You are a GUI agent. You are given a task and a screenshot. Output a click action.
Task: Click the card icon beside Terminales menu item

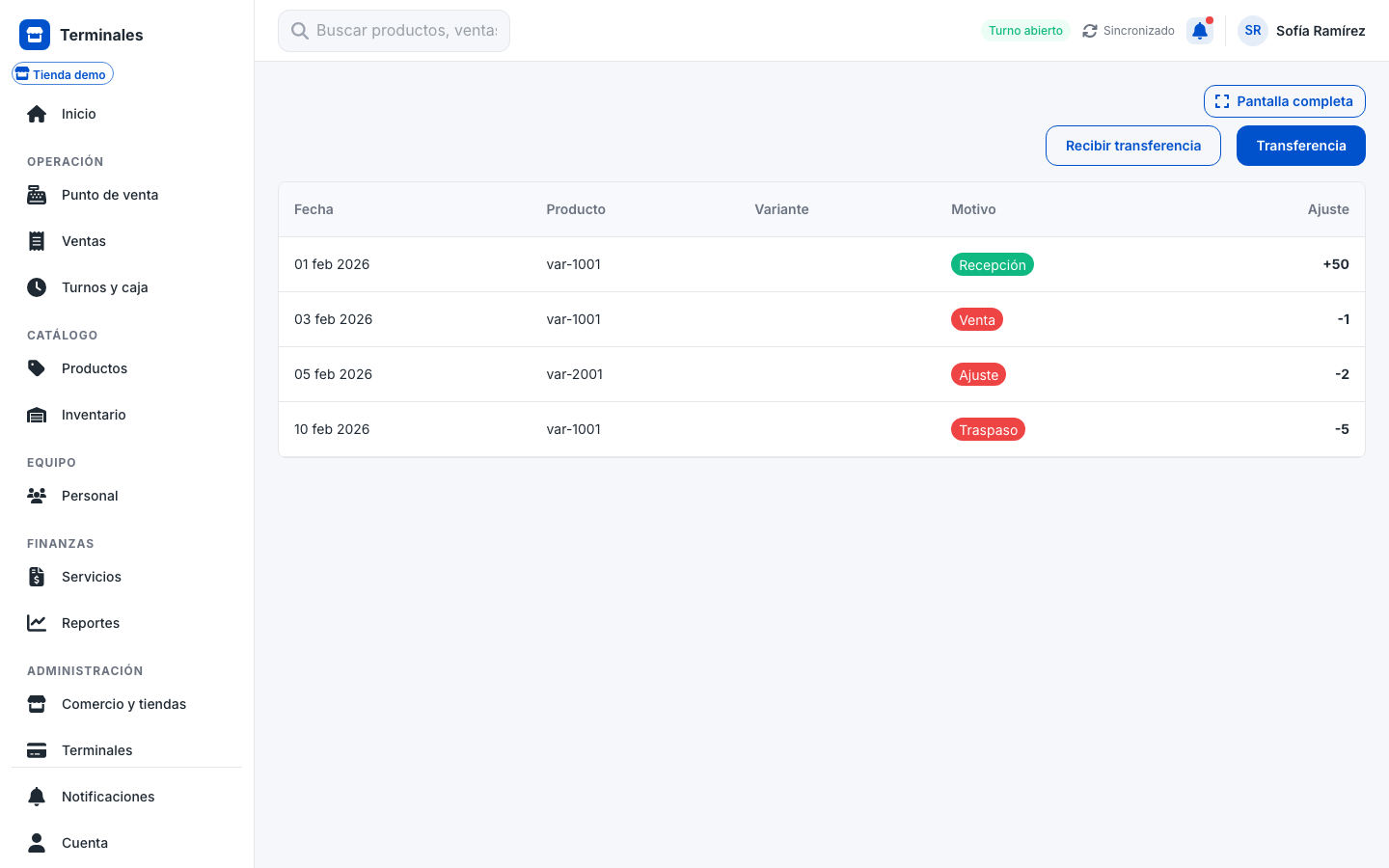tap(37, 750)
